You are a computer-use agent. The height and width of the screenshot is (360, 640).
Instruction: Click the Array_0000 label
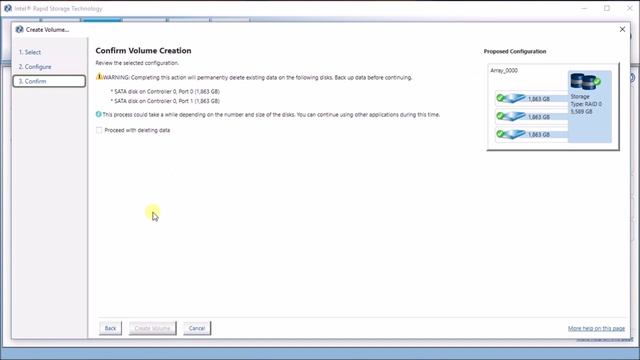coord(504,70)
